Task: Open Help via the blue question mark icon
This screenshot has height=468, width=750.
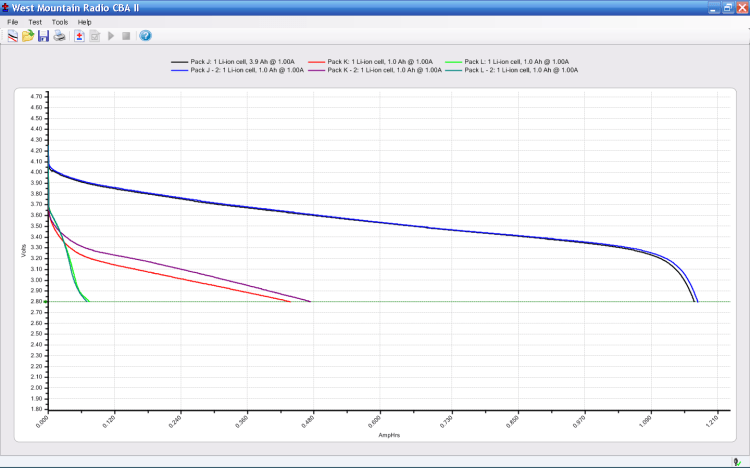Action: point(145,36)
